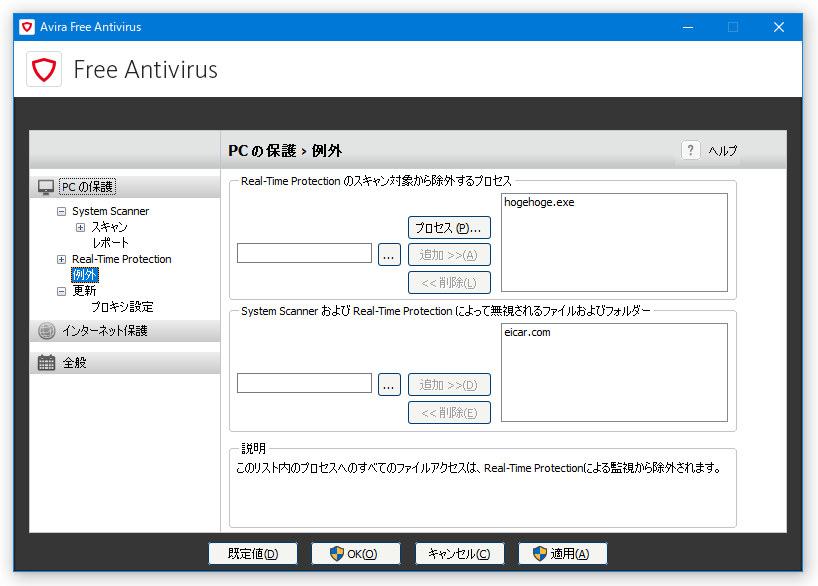Click the 追加 >>(A) button
This screenshot has width=818, height=586.
[x=449, y=255]
